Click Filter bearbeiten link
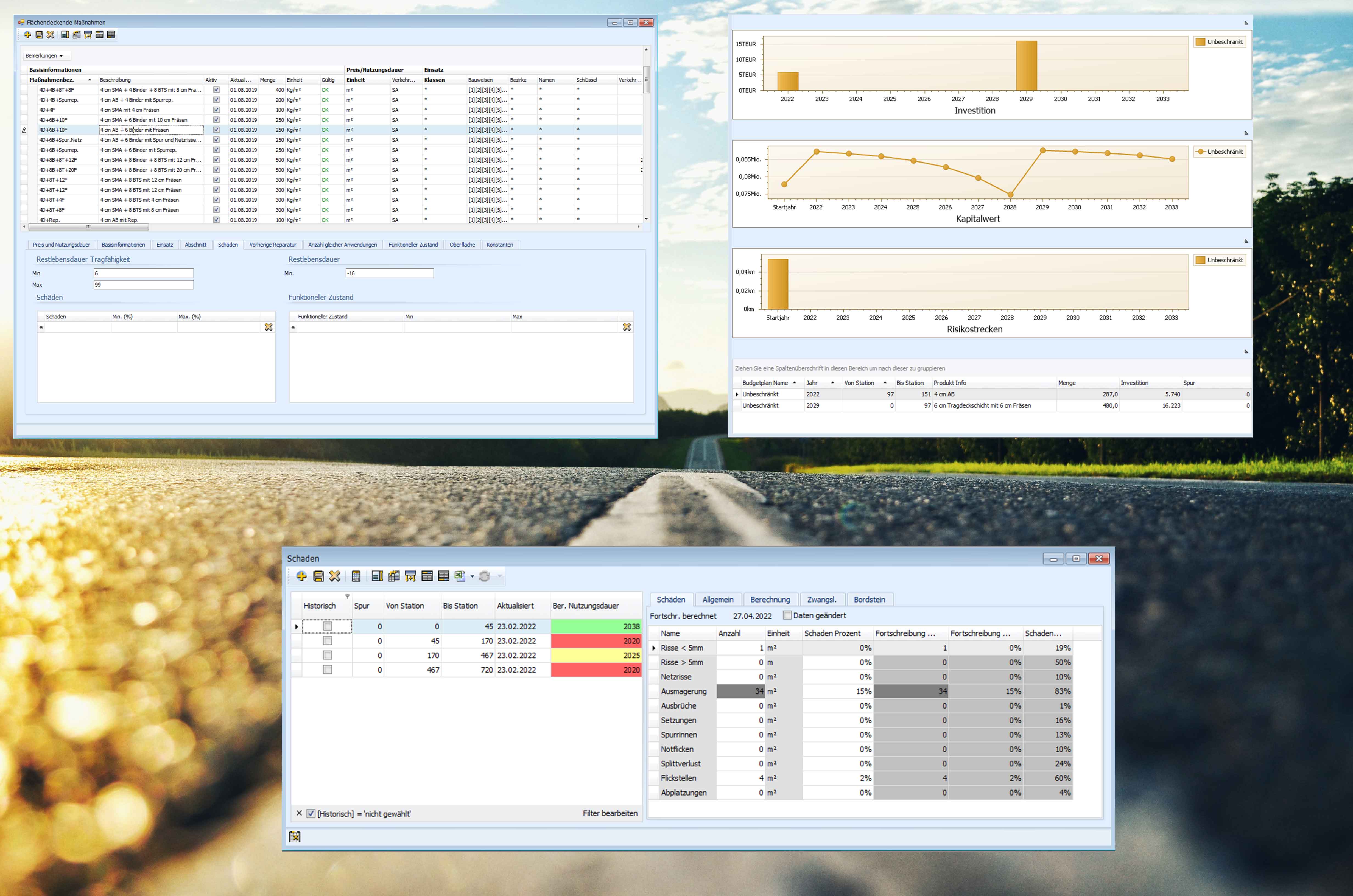The image size is (1353, 896). 610,813
